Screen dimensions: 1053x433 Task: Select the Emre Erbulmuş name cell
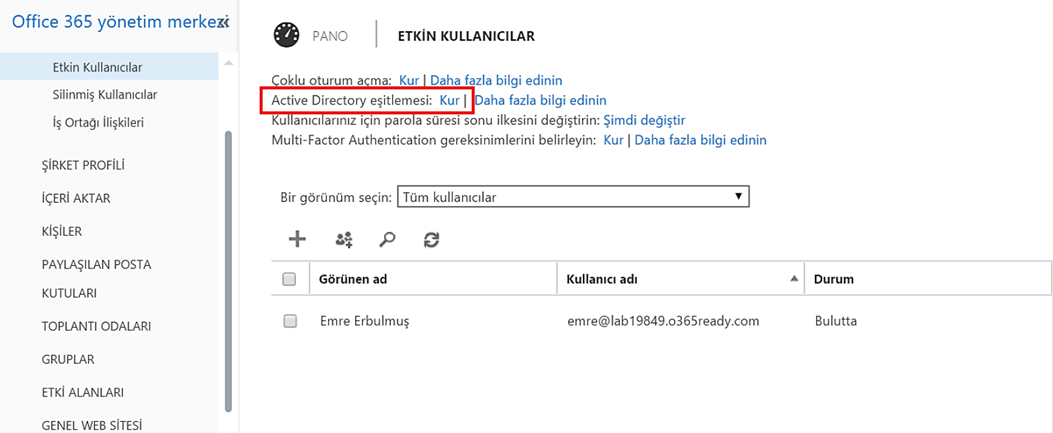click(364, 322)
